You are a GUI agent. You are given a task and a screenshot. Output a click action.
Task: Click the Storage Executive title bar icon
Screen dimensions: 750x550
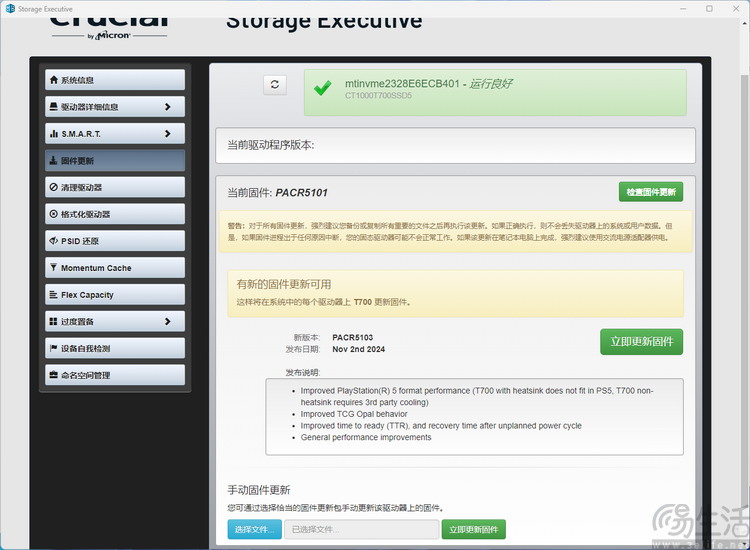(x=10, y=9)
